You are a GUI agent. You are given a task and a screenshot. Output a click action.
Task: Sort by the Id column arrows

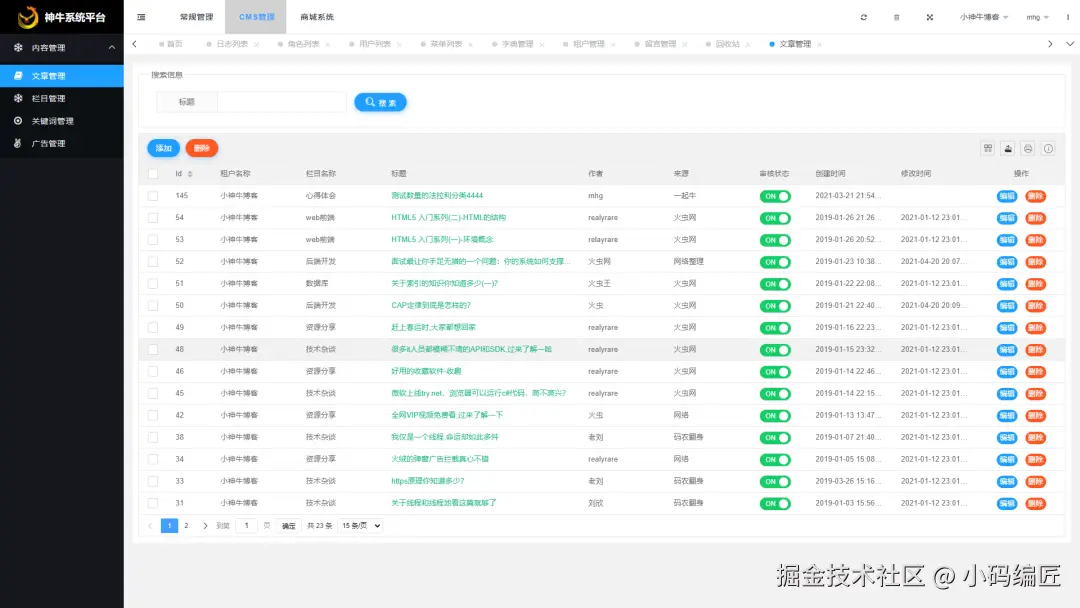(x=190, y=174)
